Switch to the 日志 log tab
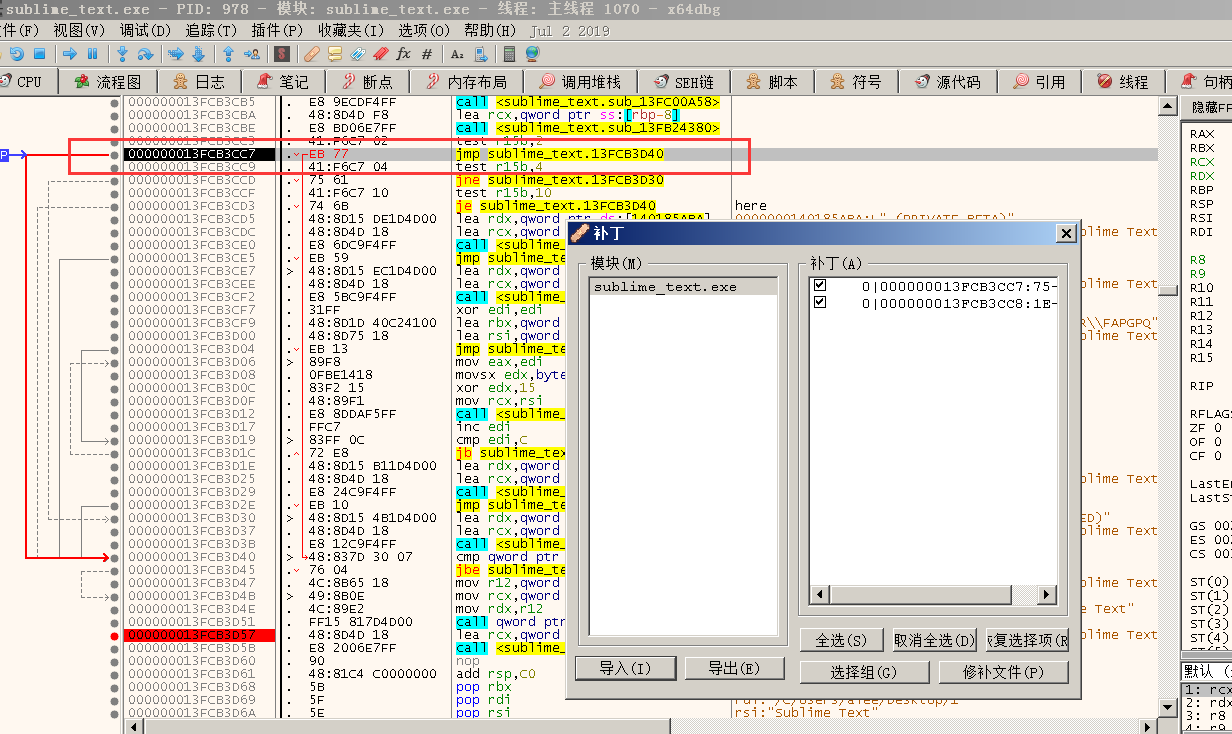Screen dimensions: 1232x734 click(x=199, y=82)
